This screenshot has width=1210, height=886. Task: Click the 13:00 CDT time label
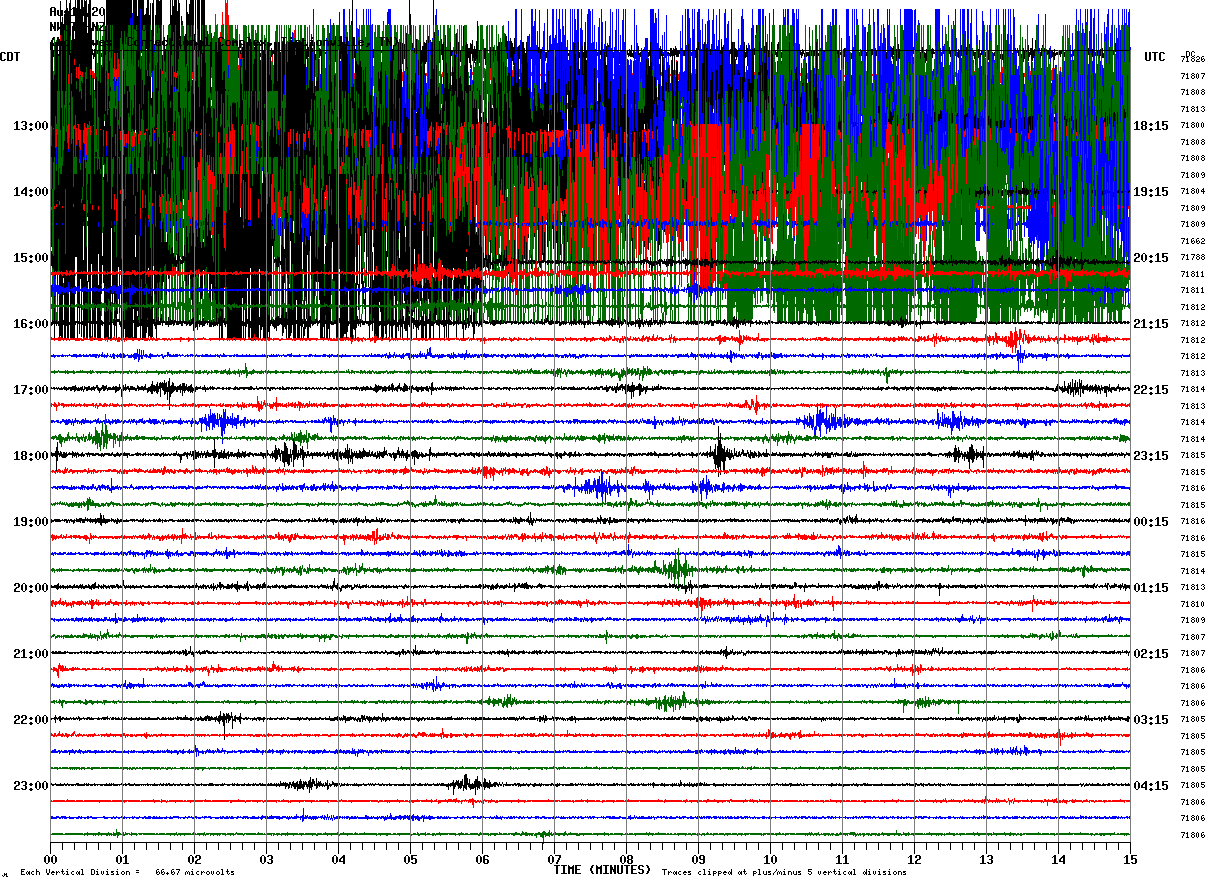pos(30,126)
